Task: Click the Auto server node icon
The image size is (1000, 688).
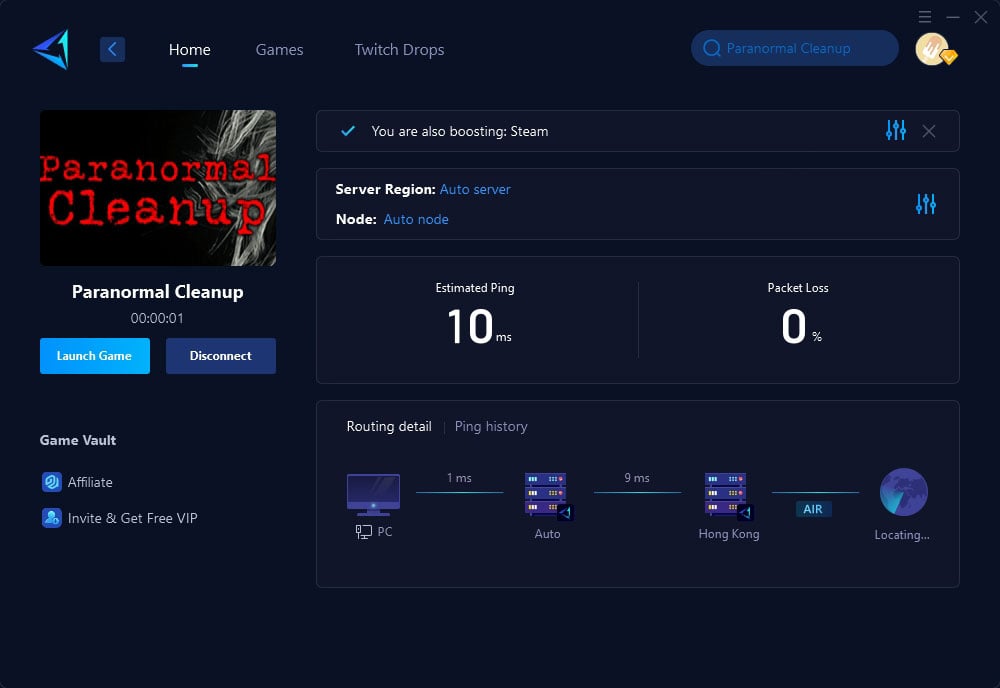Action: tap(547, 495)
